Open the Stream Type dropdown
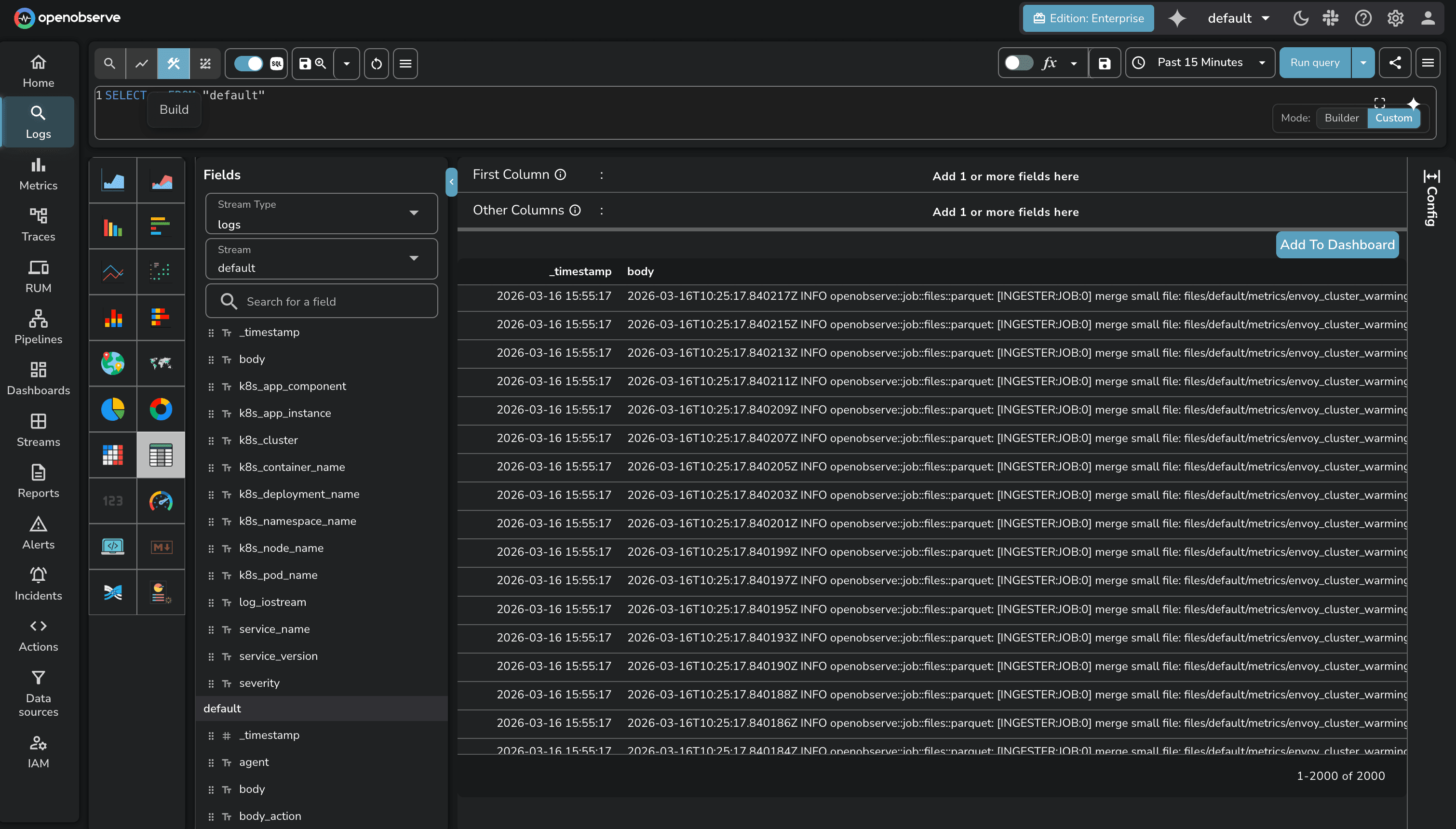This screenshot has width=1456, height=829. click(321, 214)
